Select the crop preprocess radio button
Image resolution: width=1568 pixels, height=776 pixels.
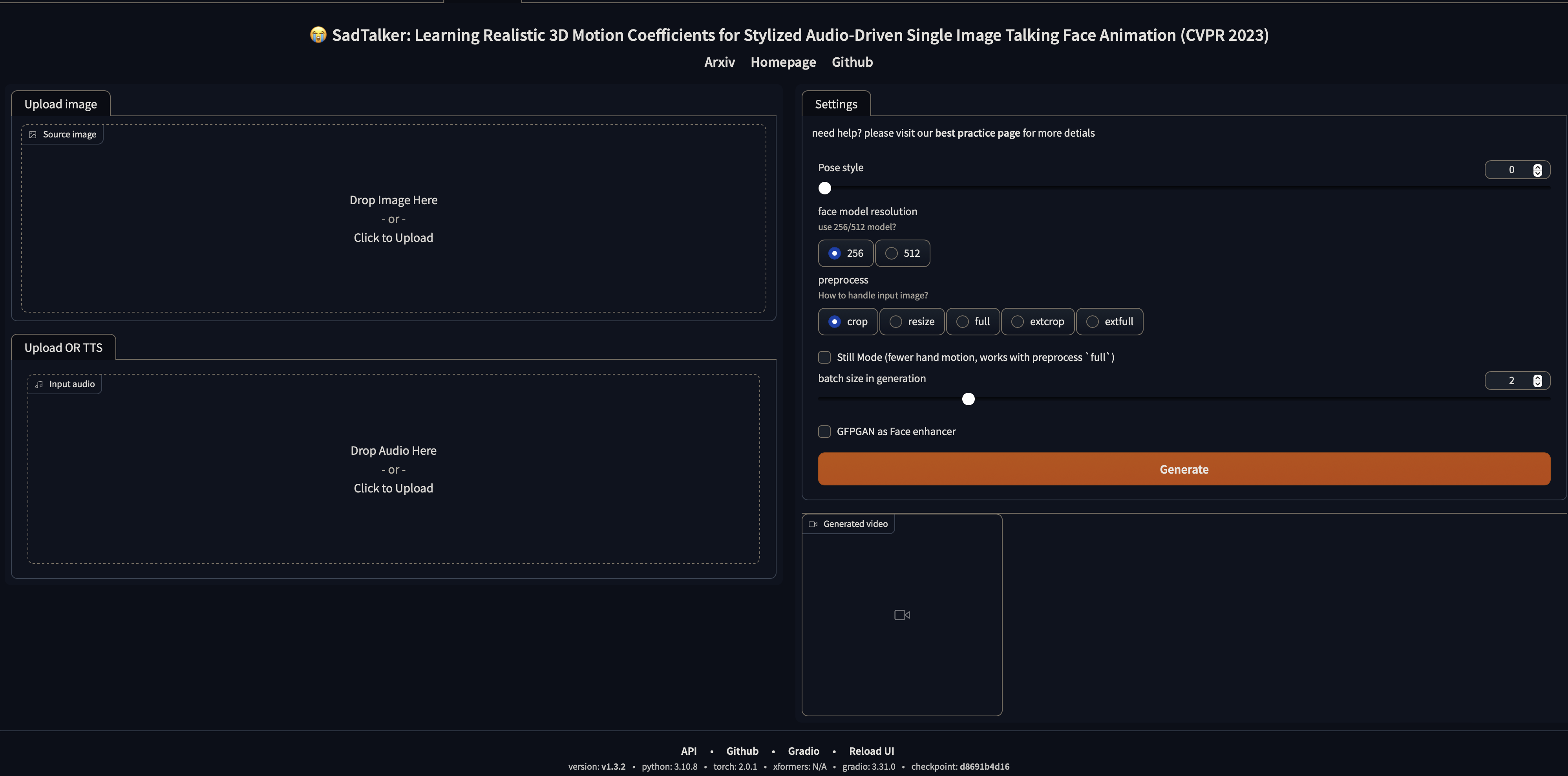tap(835, 322)
